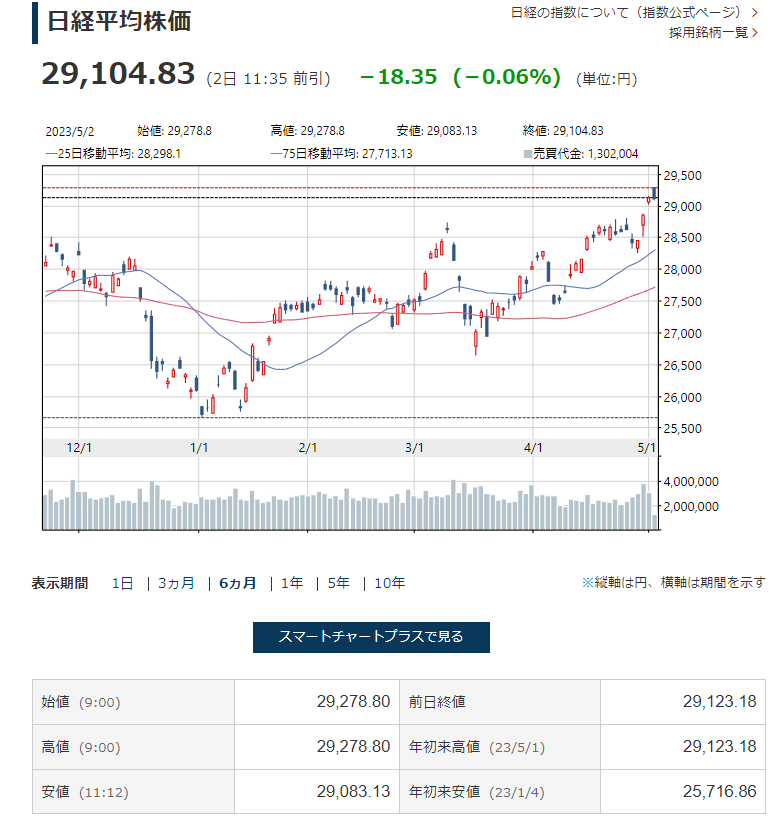Click 安値: 29,083.13 above the chart

point(437,131)
